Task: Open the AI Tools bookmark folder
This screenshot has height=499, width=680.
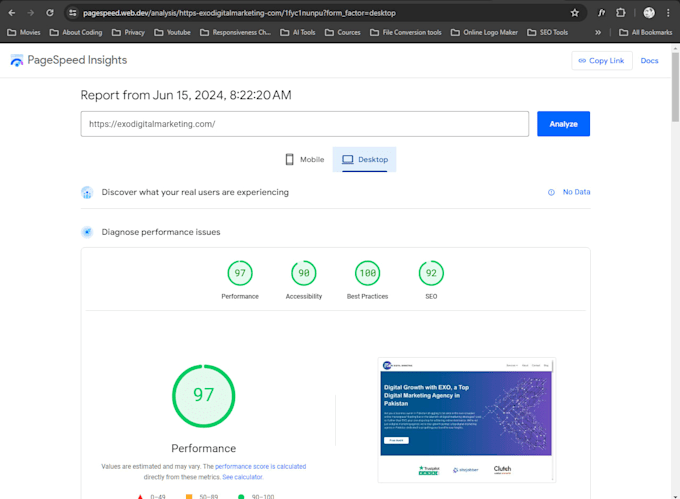Action: point(298,33)
